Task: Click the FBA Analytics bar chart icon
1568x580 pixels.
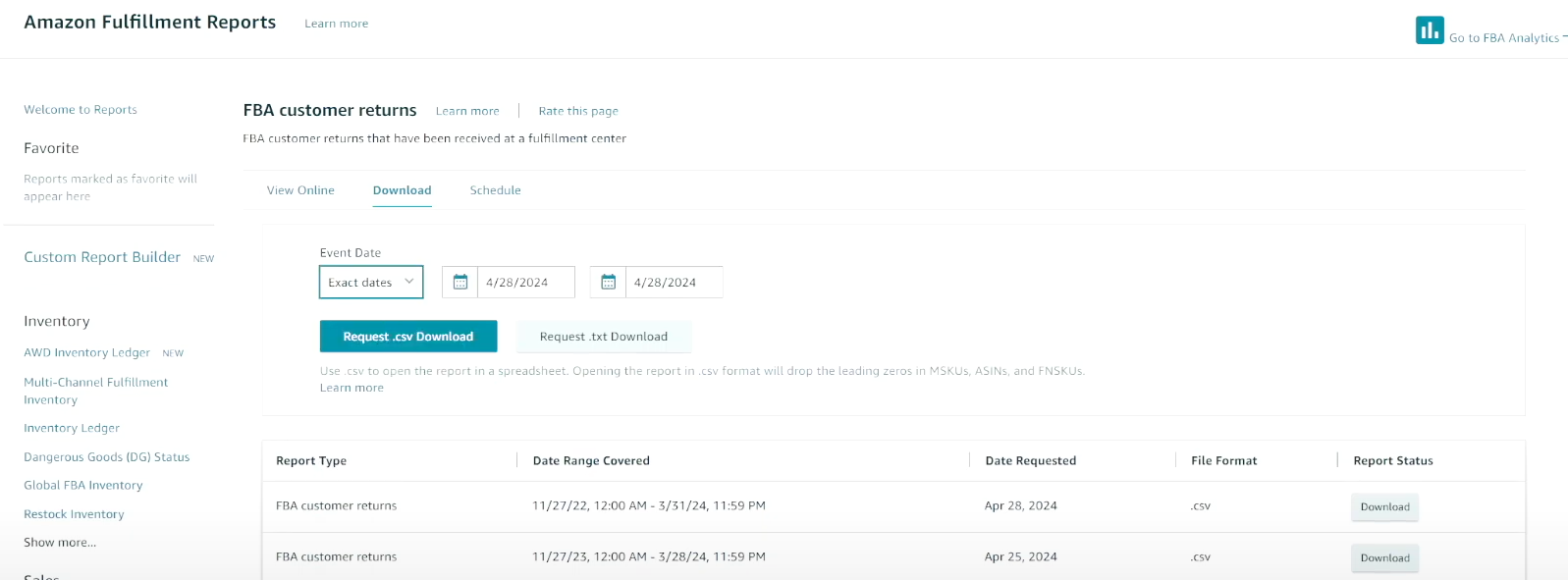Action: [x=1430, y=30]
